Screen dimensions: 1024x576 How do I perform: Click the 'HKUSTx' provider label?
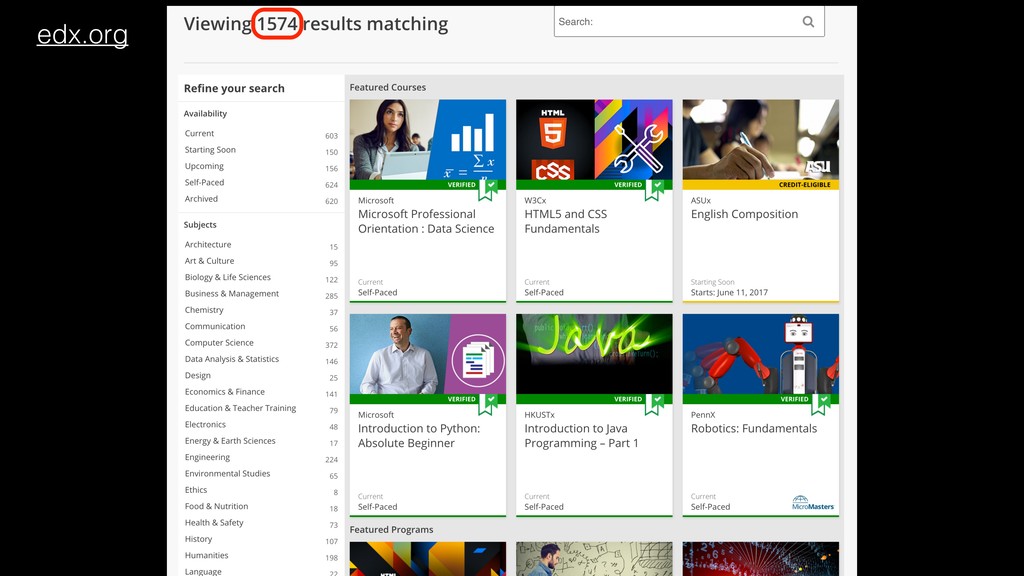(x=539, y=415)
